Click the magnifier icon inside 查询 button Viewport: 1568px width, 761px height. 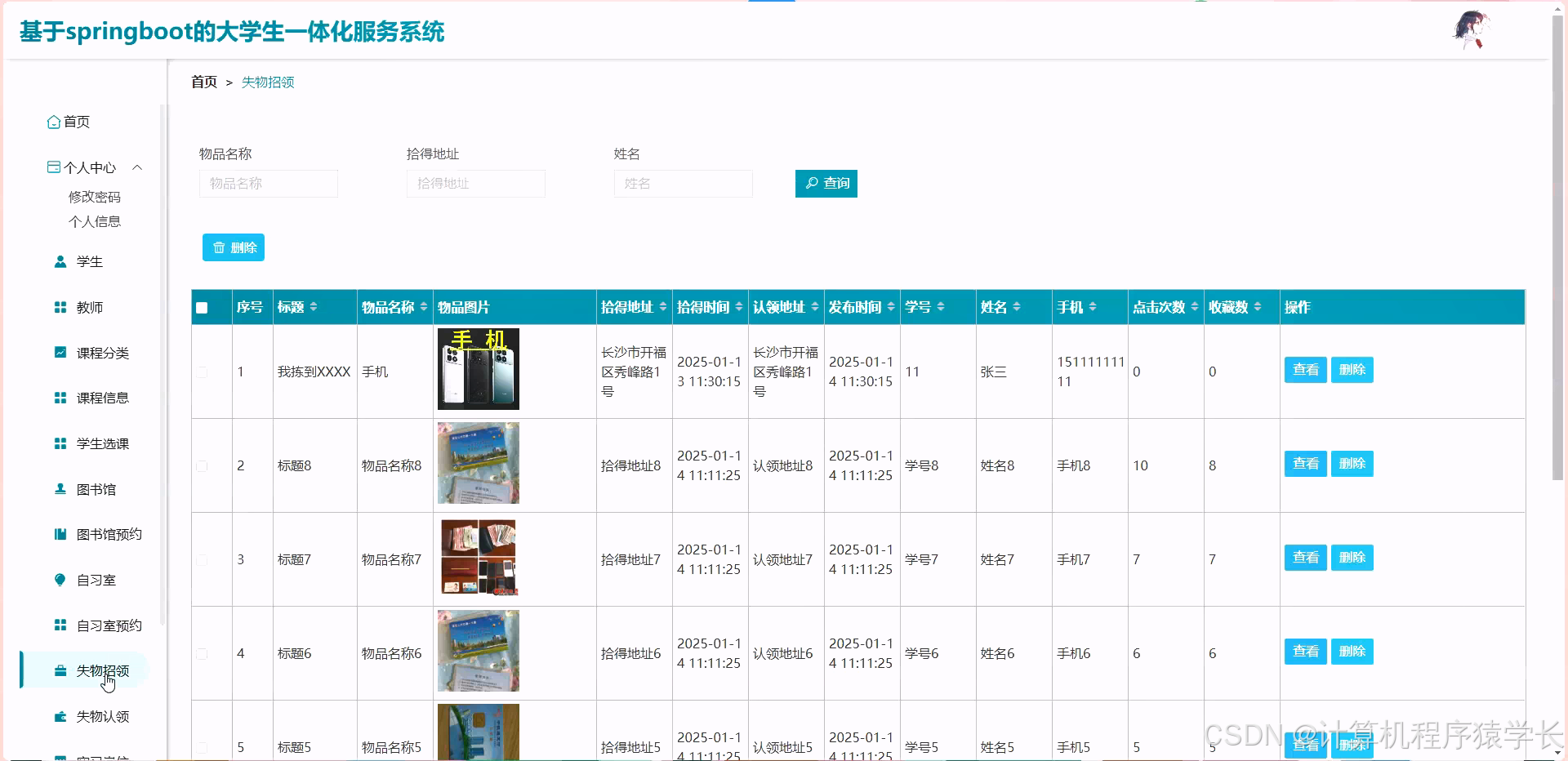811,183
